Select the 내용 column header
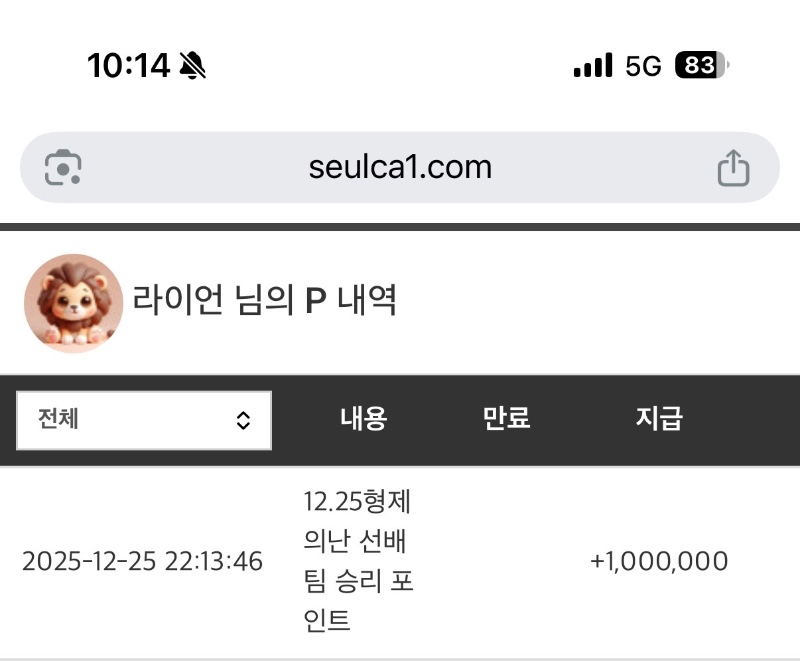This screenshot has width=800, height=661. [x=363, y=419]
